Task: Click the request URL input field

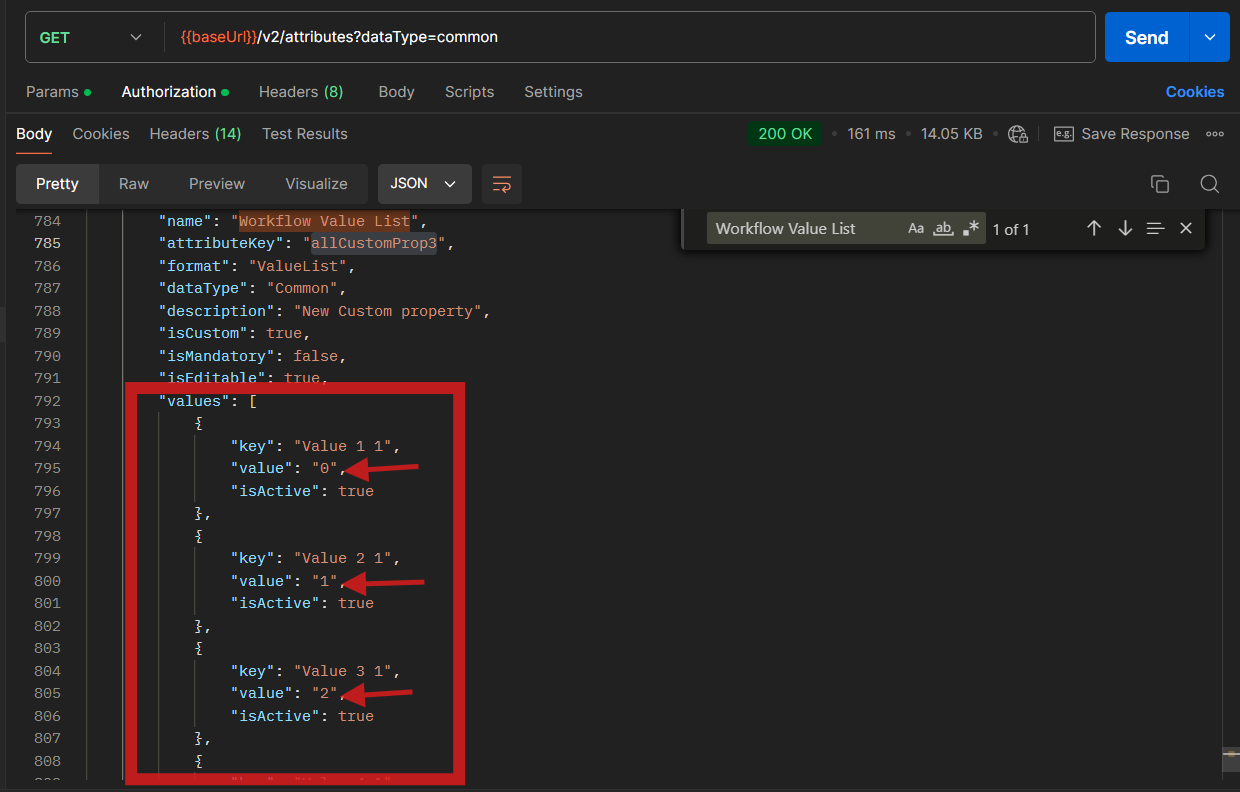Action: 630,38
